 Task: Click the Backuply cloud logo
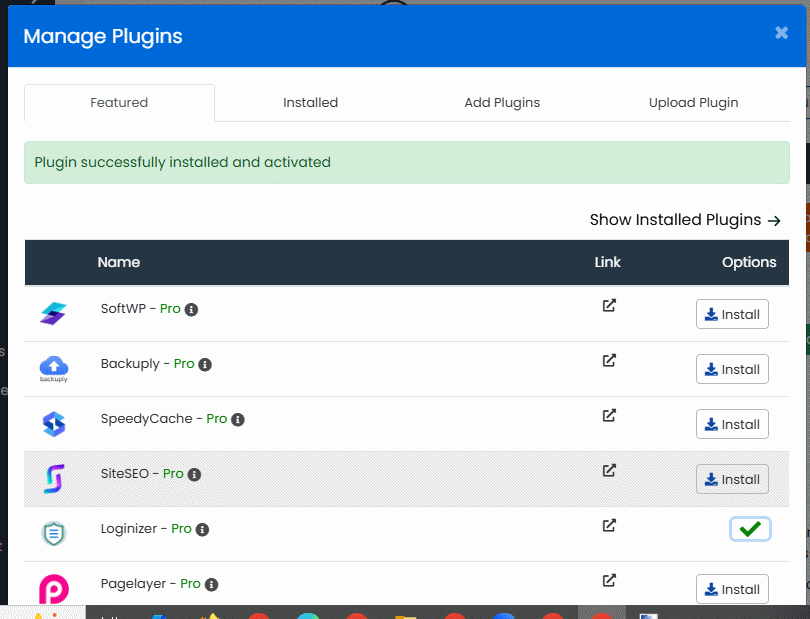(x=54, y=368)
